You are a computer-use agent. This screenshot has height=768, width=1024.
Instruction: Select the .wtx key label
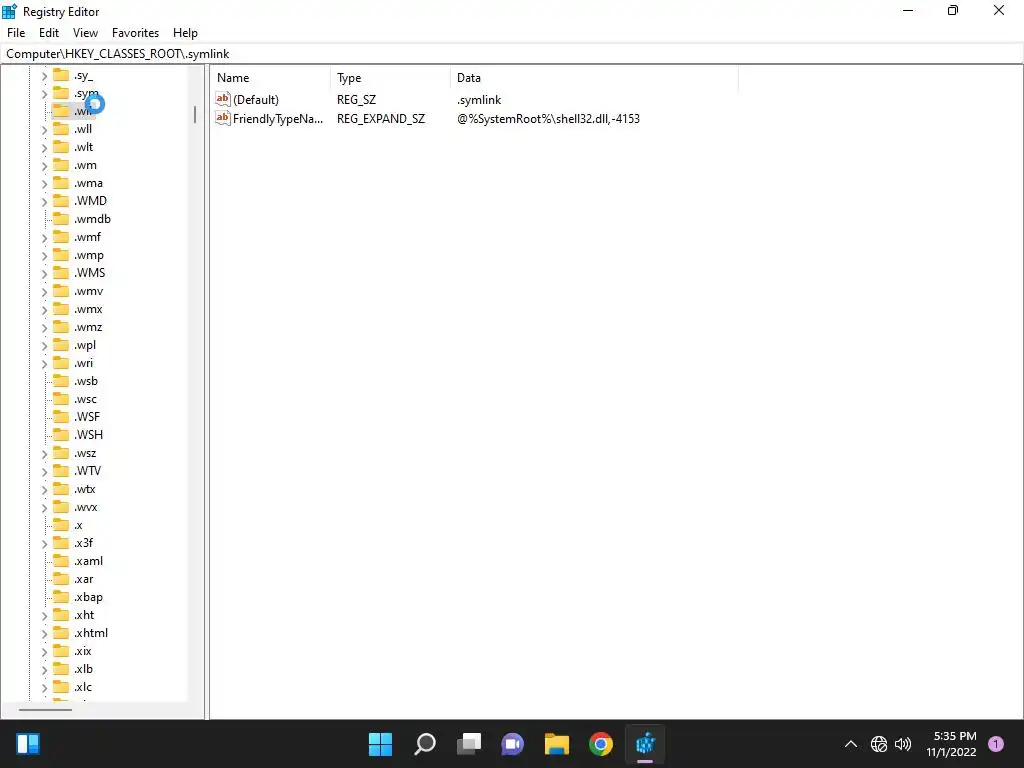[85, 489]
